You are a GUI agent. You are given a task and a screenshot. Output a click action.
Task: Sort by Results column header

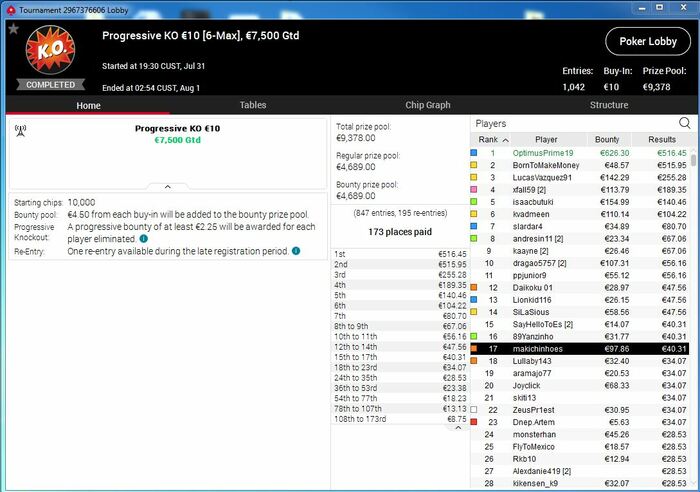point(662,140)
